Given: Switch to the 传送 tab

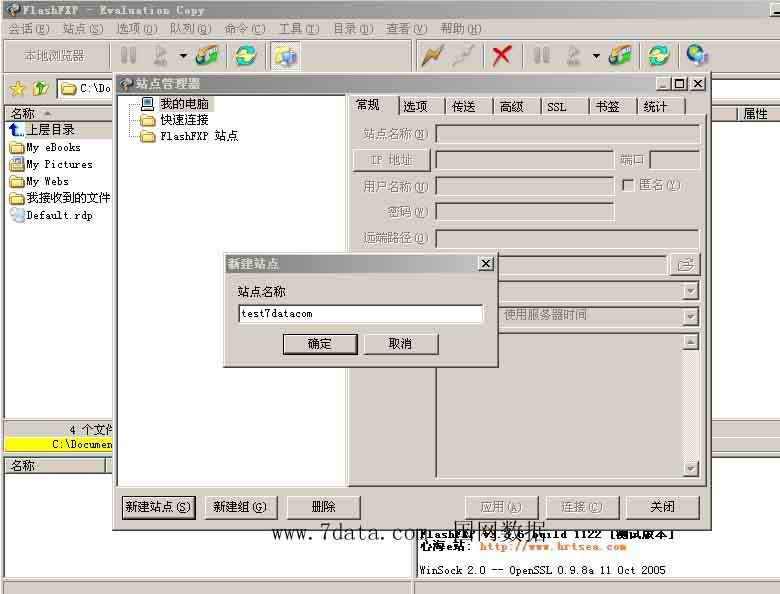Looking at the screenshot, I should [464, 106].
